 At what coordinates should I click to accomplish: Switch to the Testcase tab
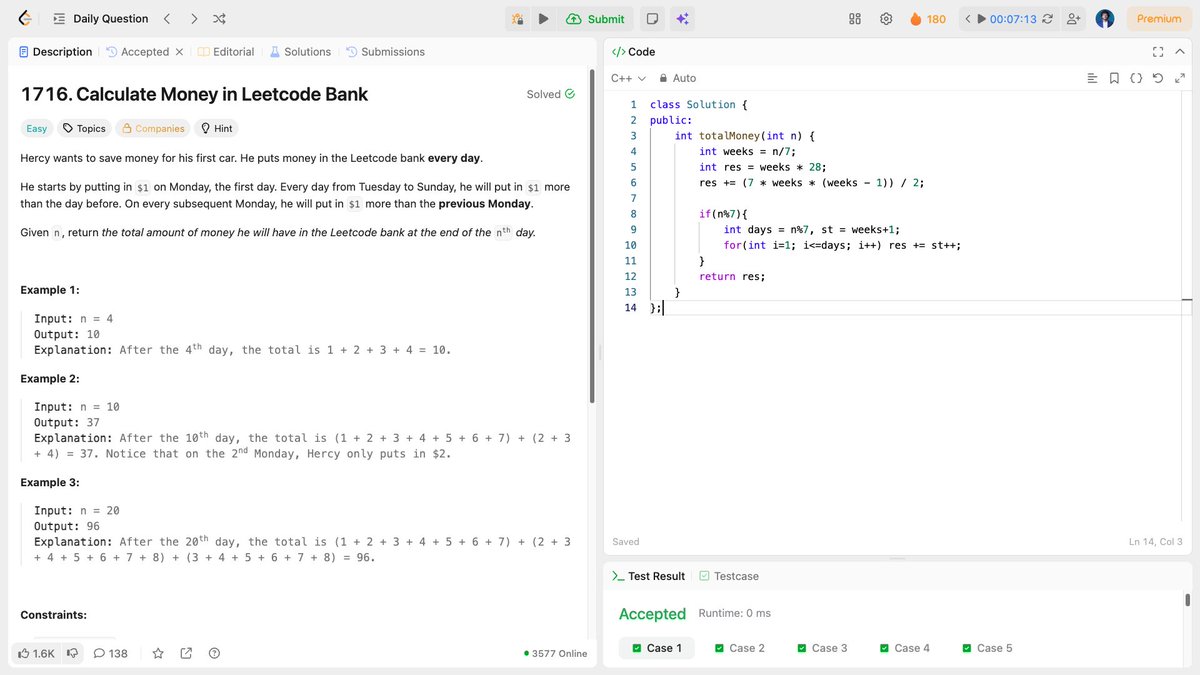coord(729,576)
